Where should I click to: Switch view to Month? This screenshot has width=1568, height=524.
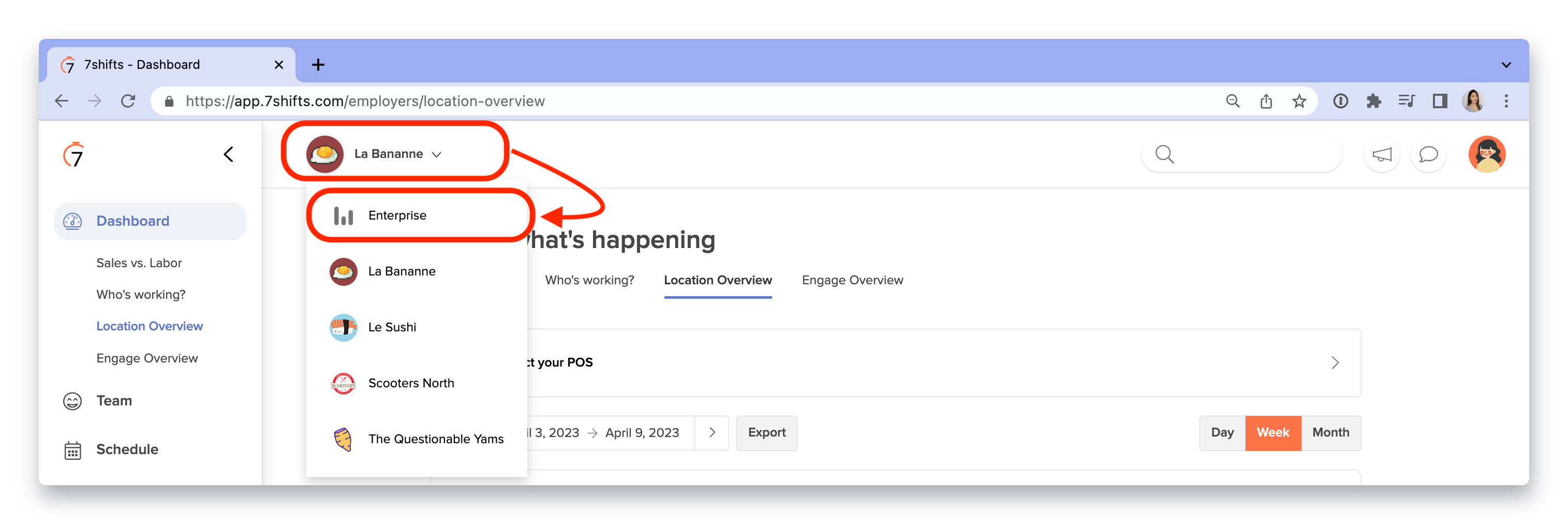click(1330, 432)
